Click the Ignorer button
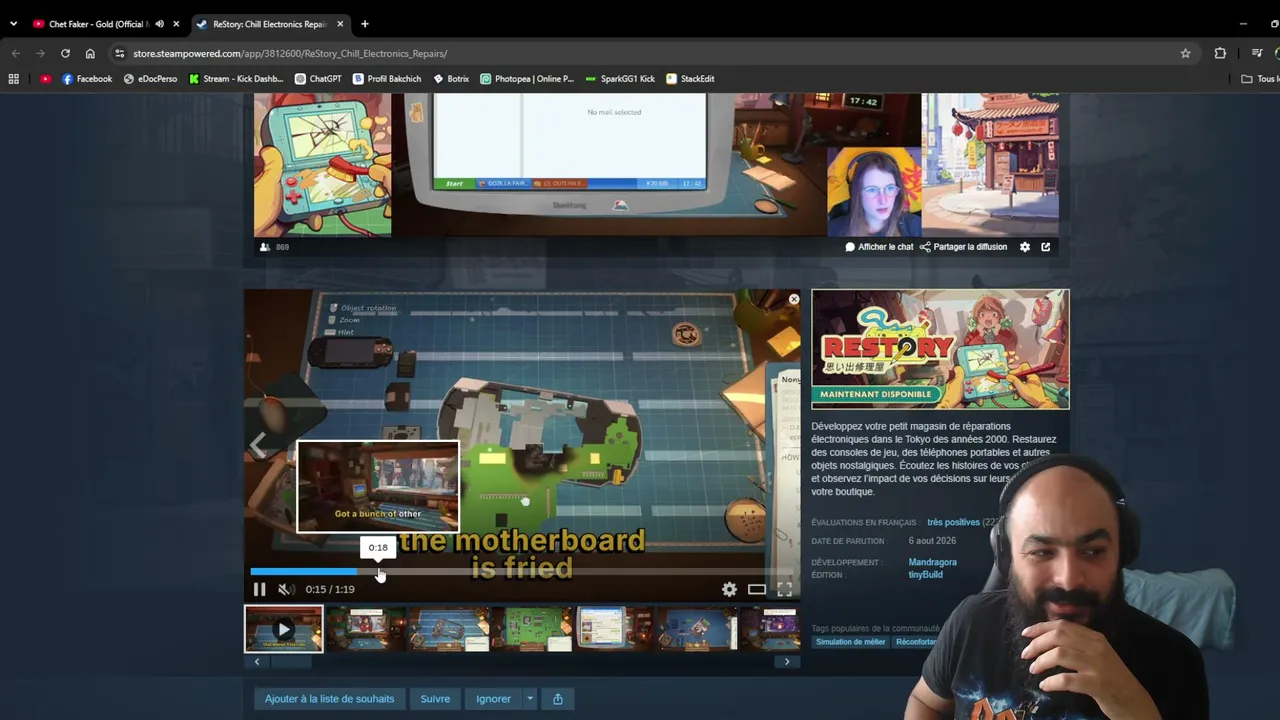Viewport: 1280px width, 720px height. click(x=493, y=699)
